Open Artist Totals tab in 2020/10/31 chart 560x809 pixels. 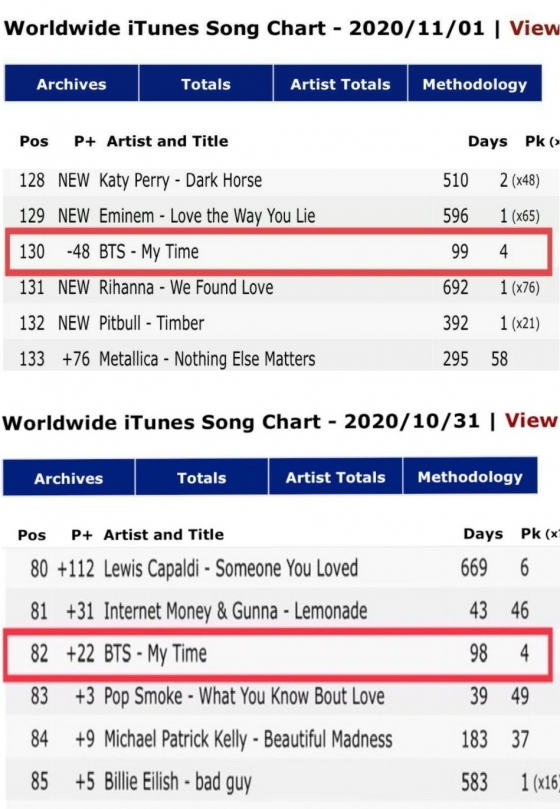[x=335, y=477]
